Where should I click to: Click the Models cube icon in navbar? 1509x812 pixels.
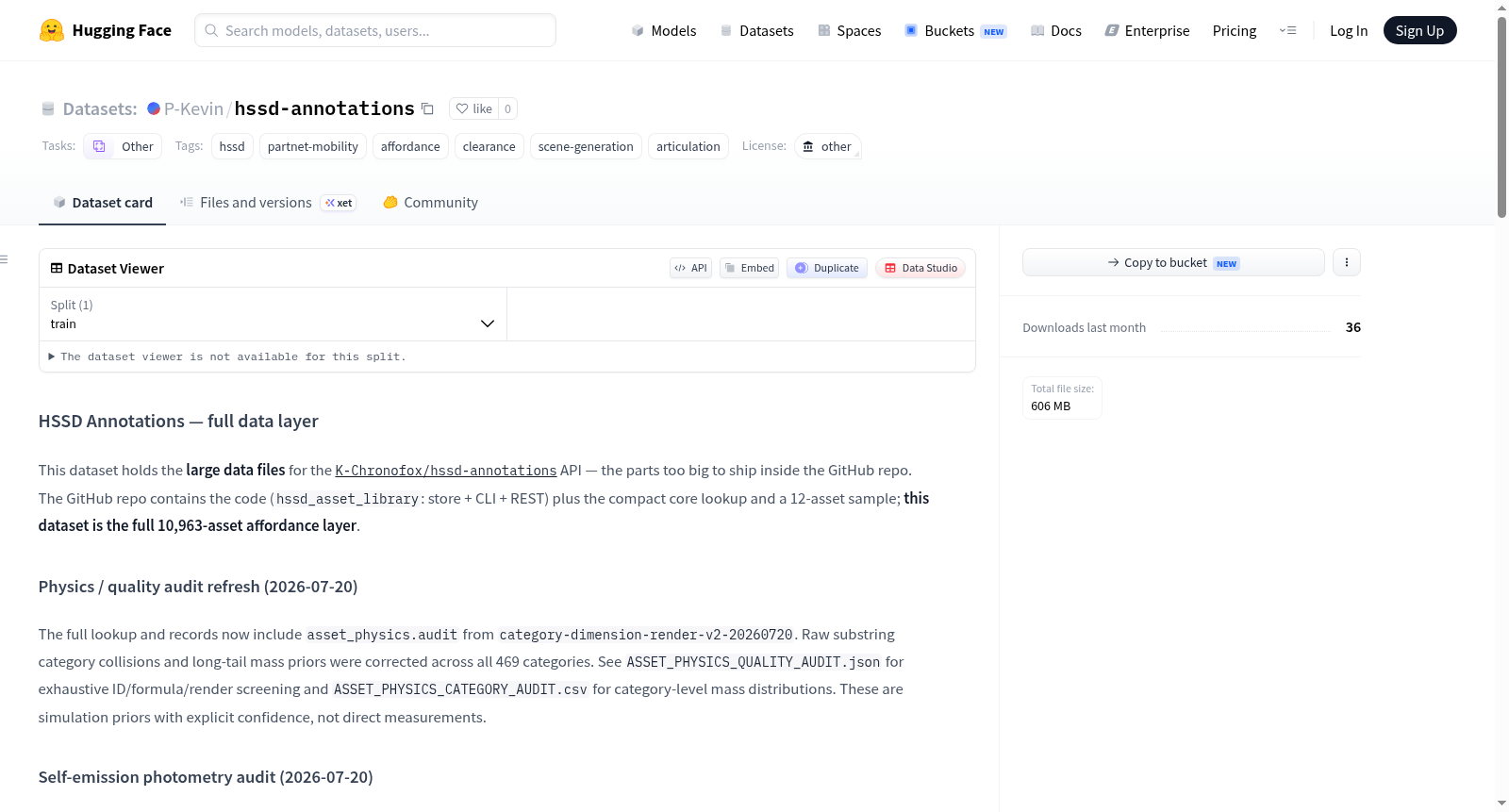point(638,30)
